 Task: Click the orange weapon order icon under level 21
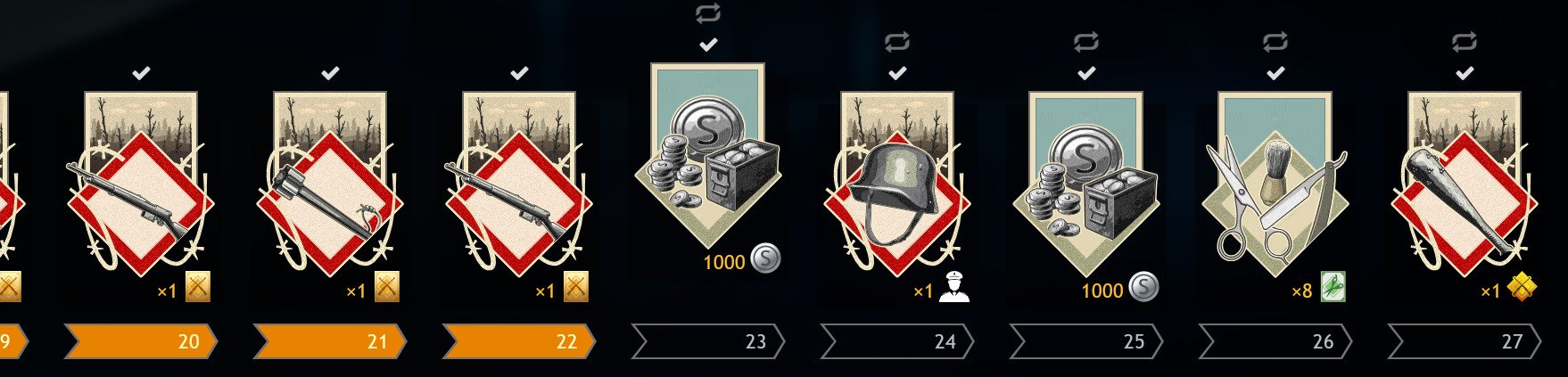[x=386, y=288]
